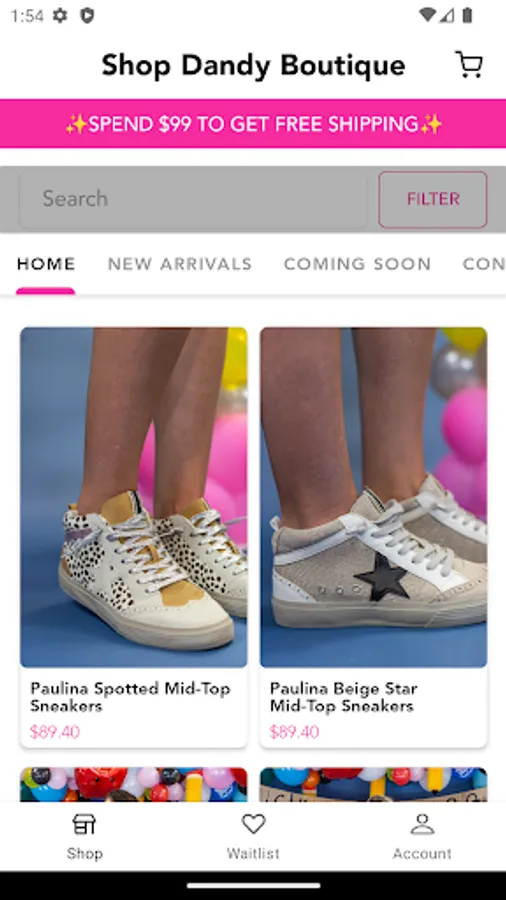Open the Waitlist heart icon

pyautogui.click(x=253, y=824)
